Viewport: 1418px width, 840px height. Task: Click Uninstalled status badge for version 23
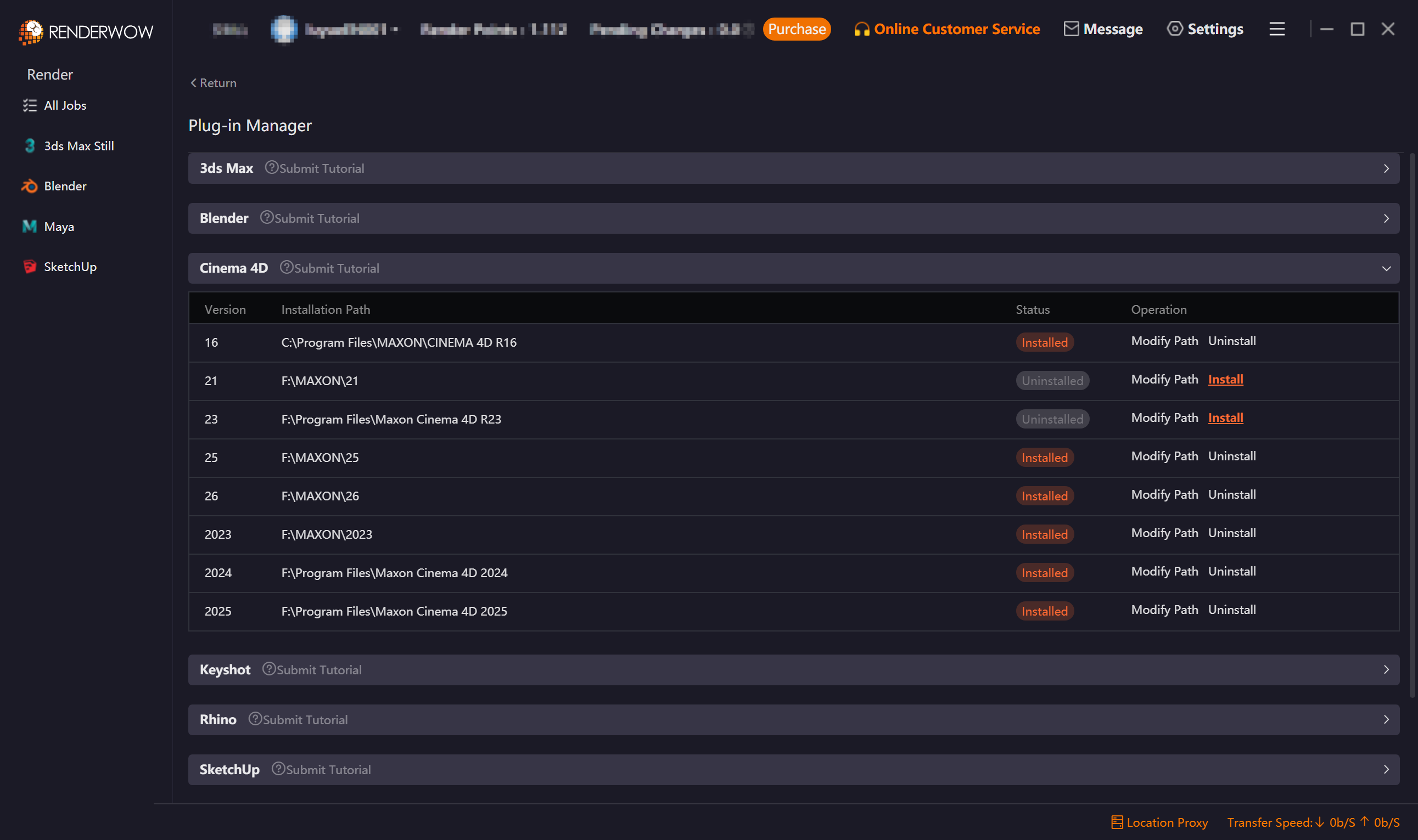pos(1052,419)
